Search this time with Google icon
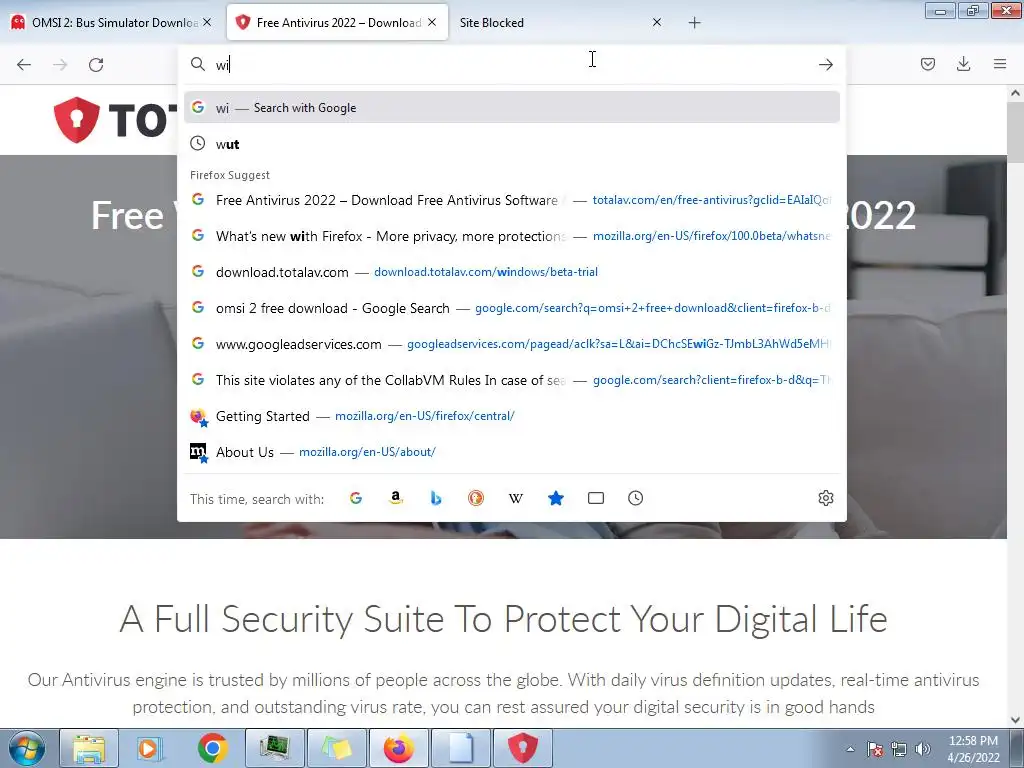 (x=356, y=498)
